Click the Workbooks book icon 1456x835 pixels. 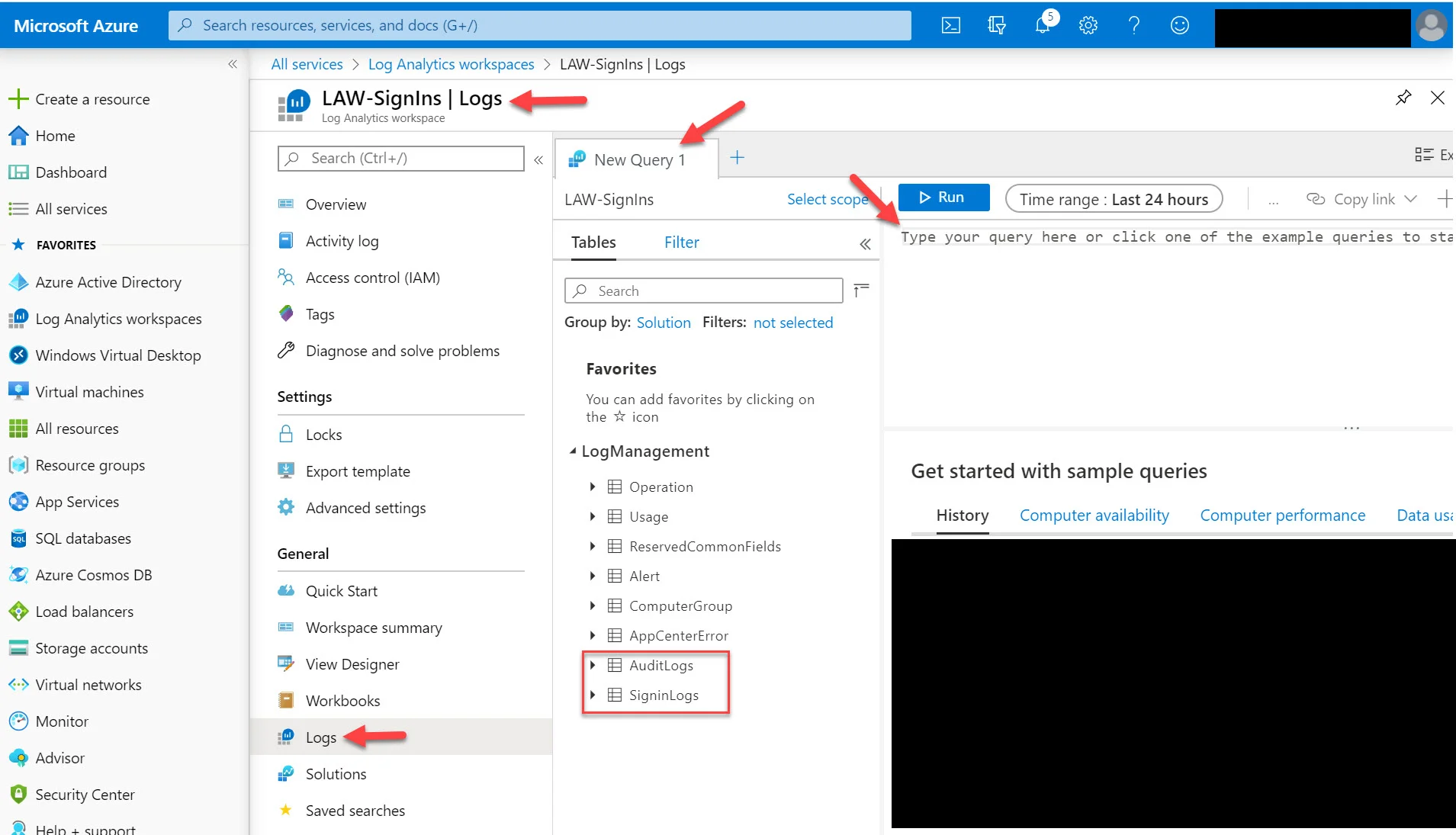point(286,701)
